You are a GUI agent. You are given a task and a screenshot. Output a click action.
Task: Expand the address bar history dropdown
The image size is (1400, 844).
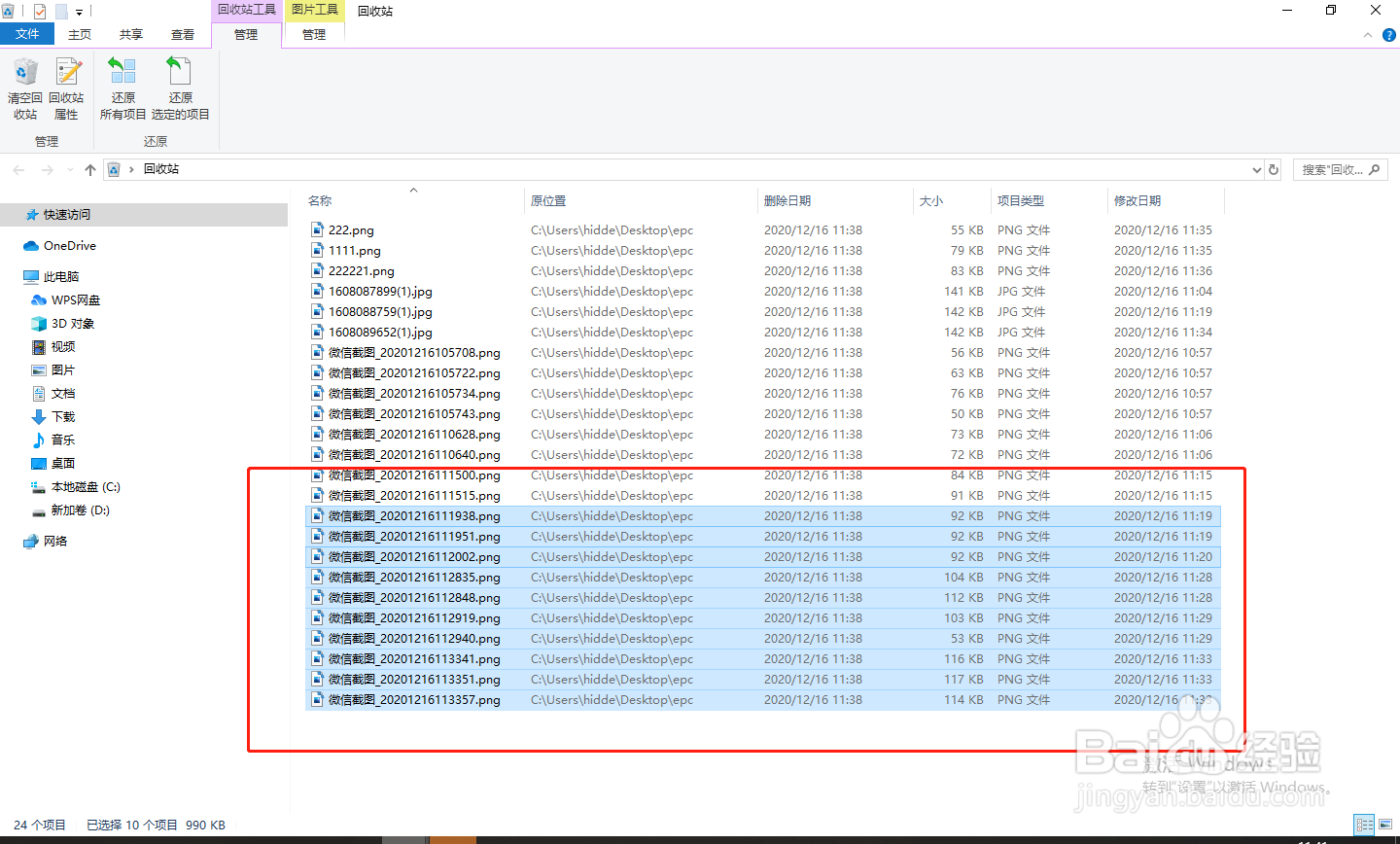1256,169
